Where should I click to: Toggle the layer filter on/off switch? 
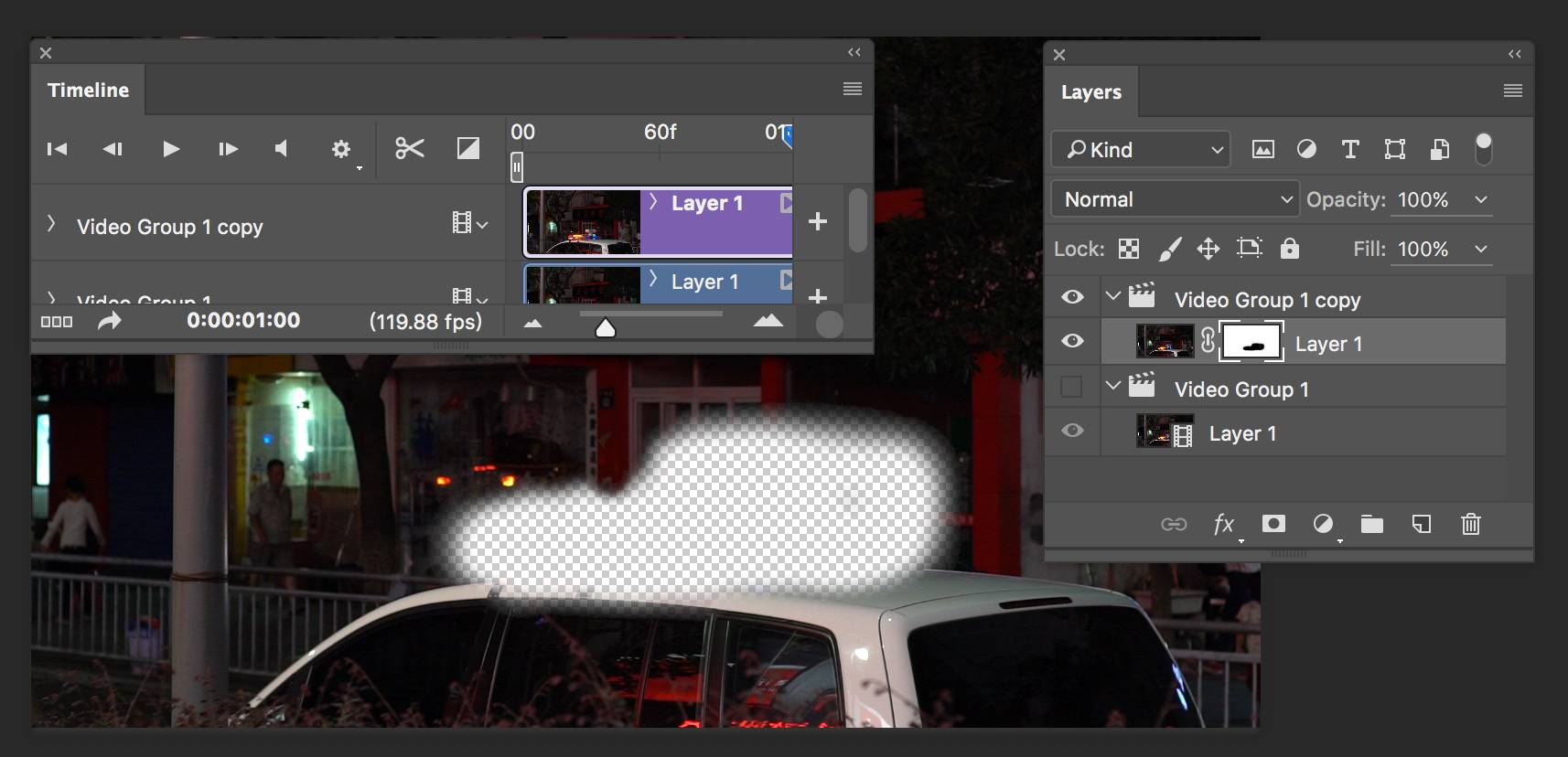[x=1483, y=148]
